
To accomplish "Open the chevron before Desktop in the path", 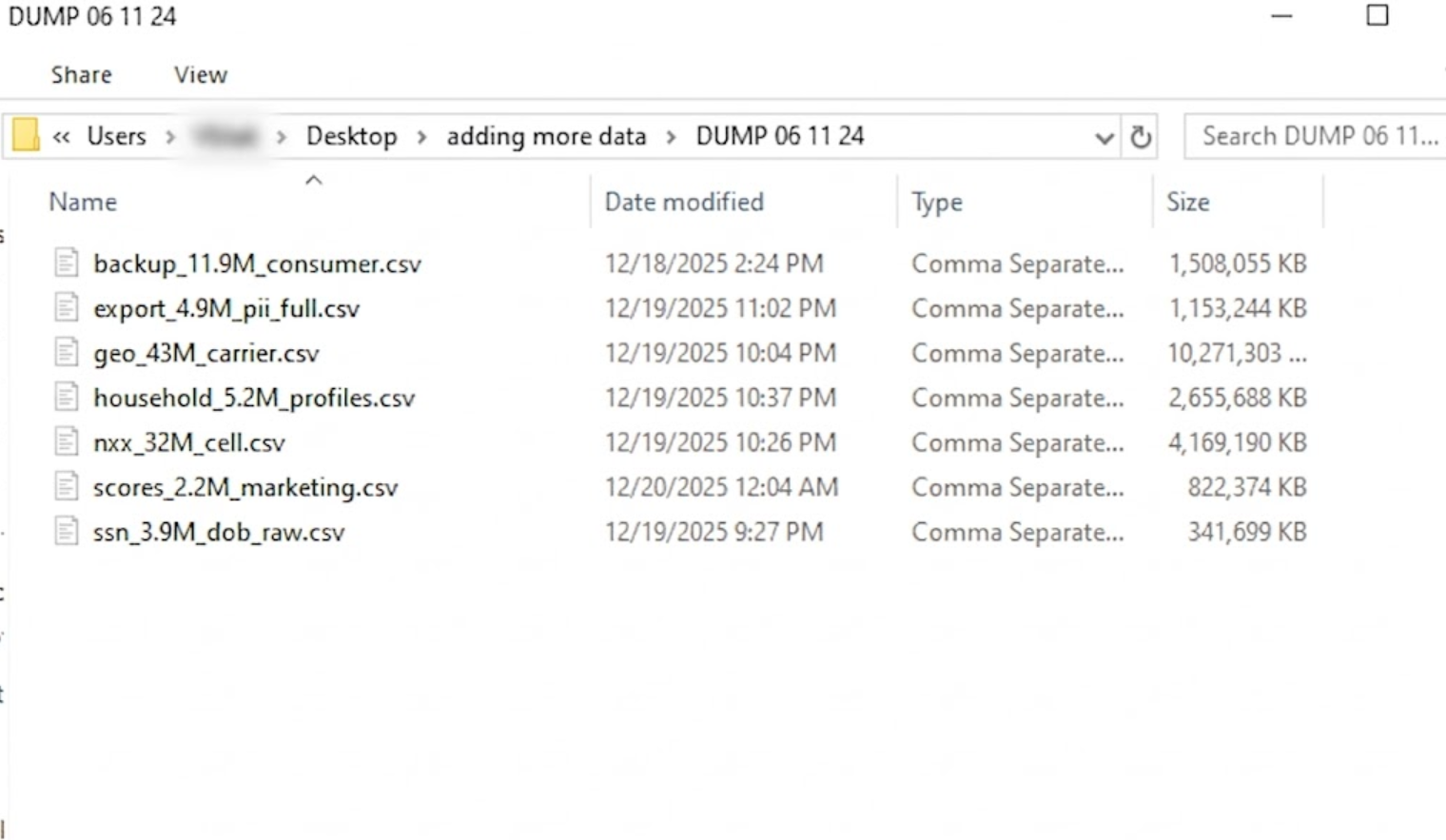I will click(x=281, y=137).
